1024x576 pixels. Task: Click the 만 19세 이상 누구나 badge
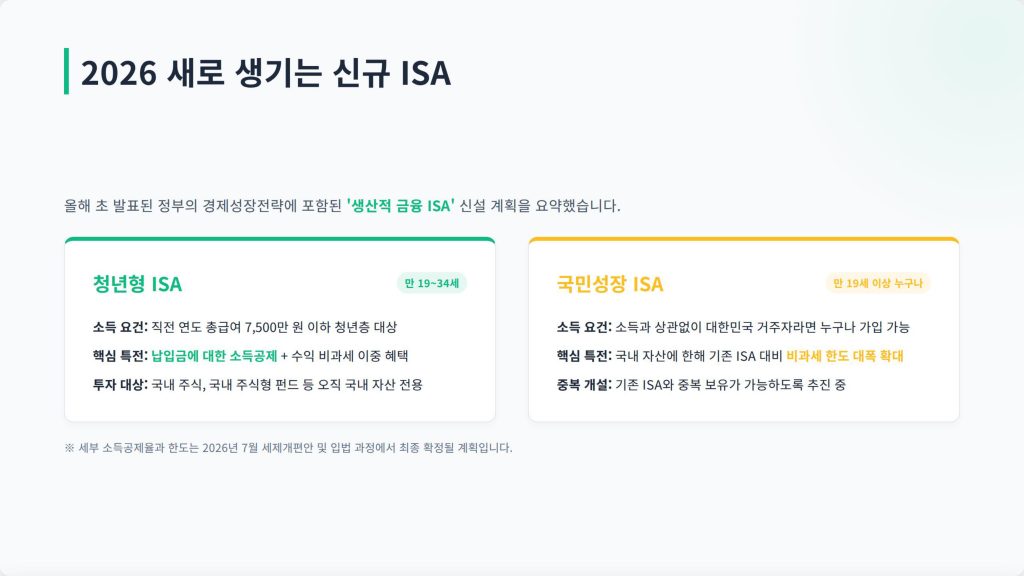point(878,283)
